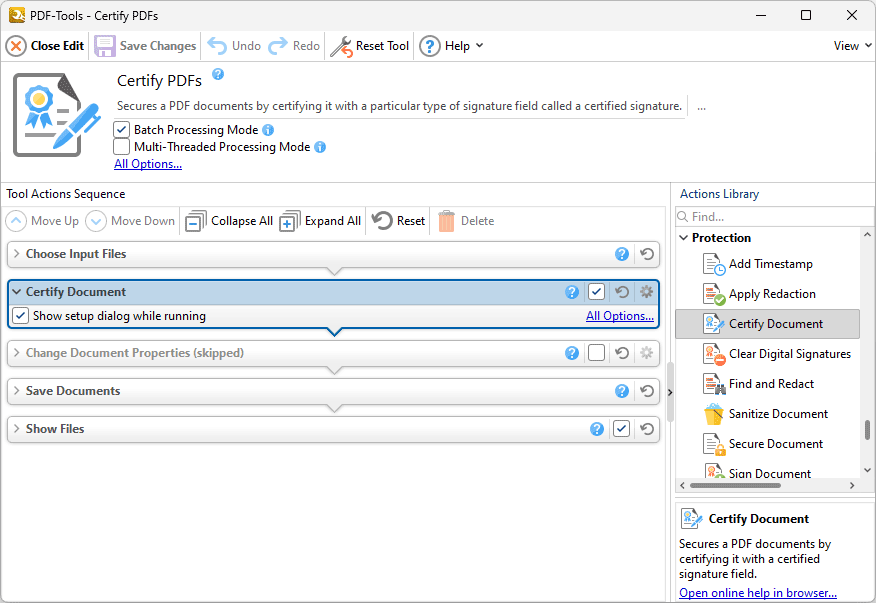The image size is (876, 603).
Task: Collapse Actions Library panel with side arrow
Action: point(670,393)
